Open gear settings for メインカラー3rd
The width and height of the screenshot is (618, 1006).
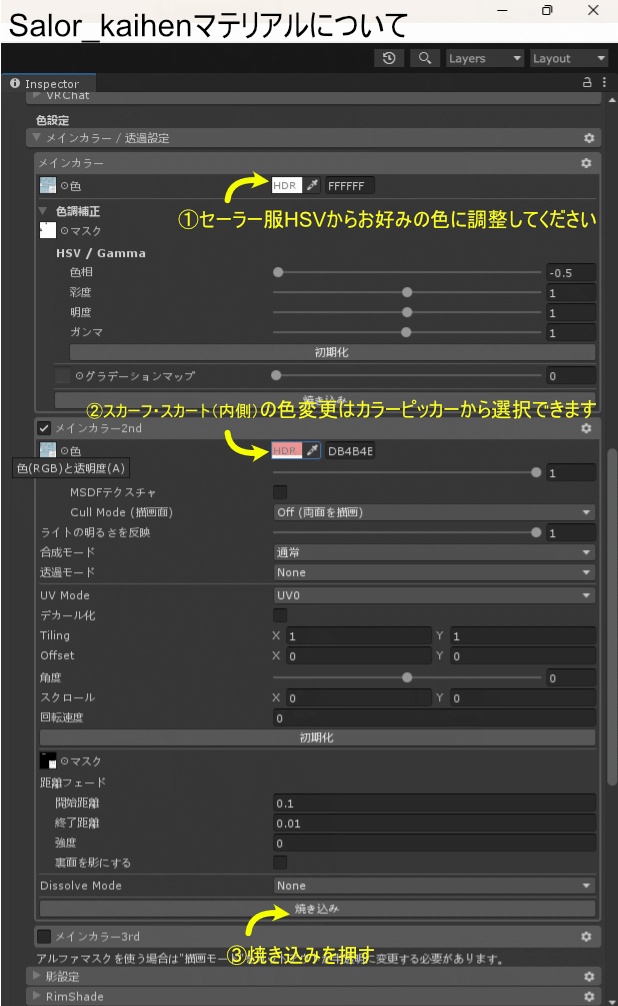click(x=586, y=937)
